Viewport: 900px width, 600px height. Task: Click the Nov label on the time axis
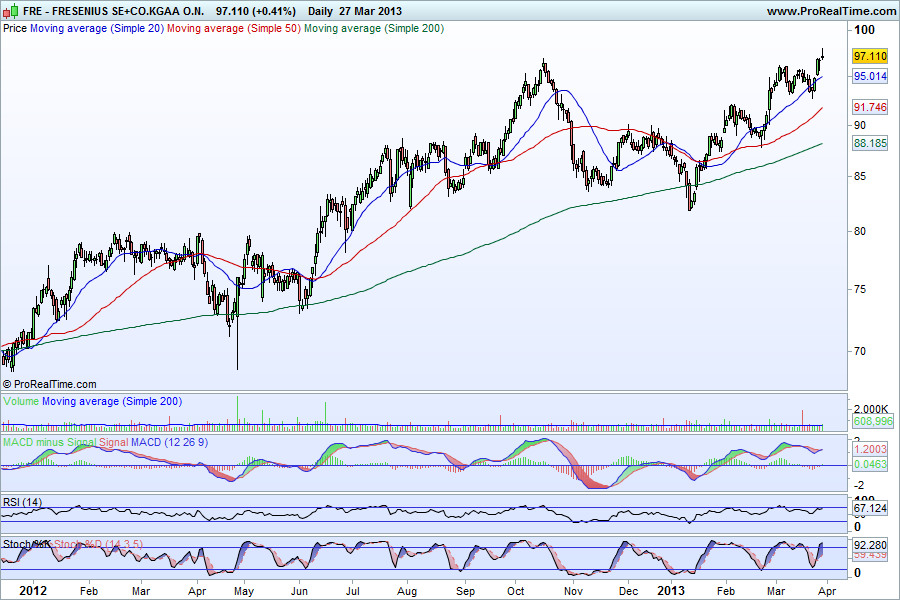[x=573, y=591]
